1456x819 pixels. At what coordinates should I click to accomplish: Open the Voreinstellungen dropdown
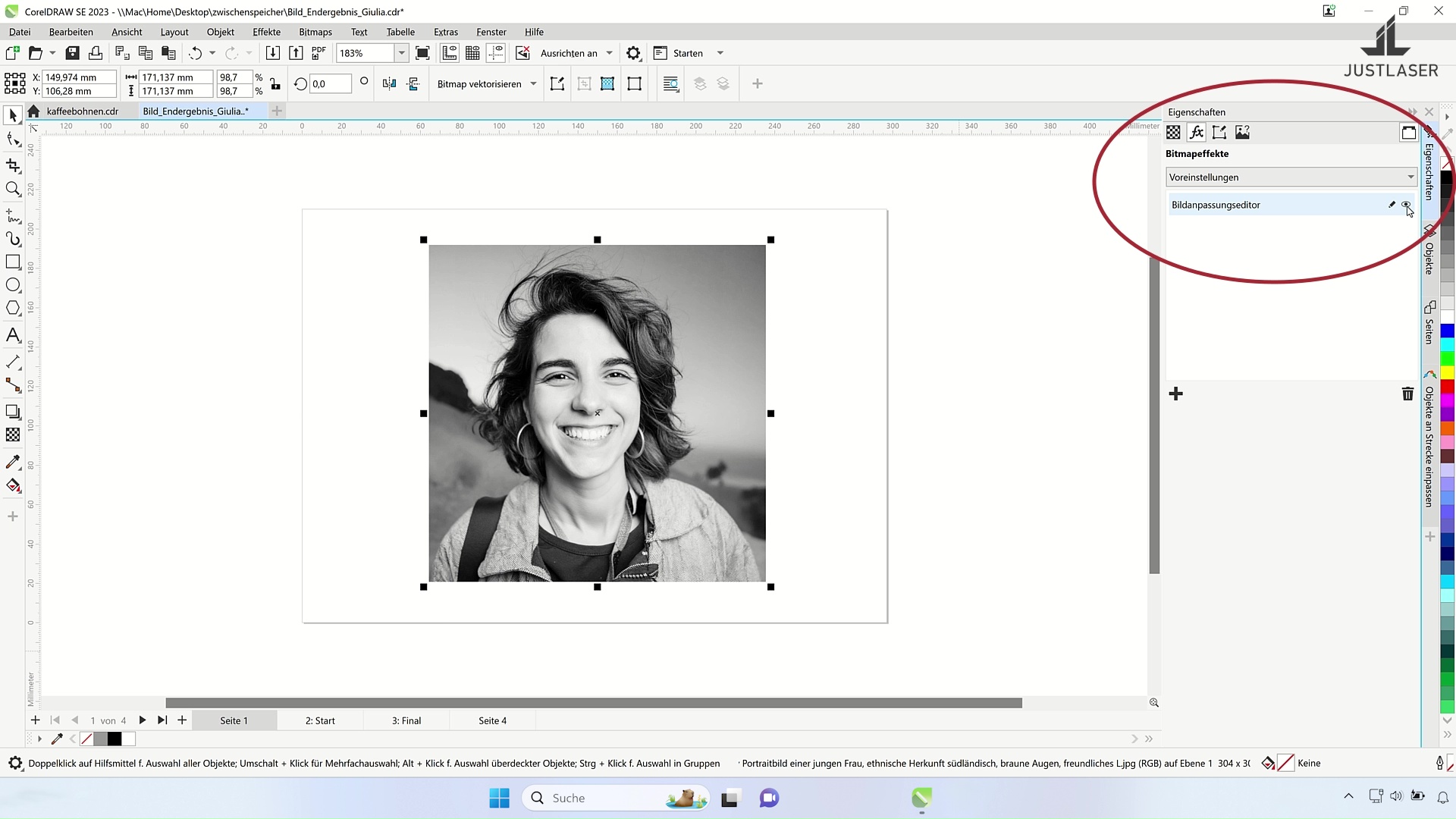(x=1291, y=177)
